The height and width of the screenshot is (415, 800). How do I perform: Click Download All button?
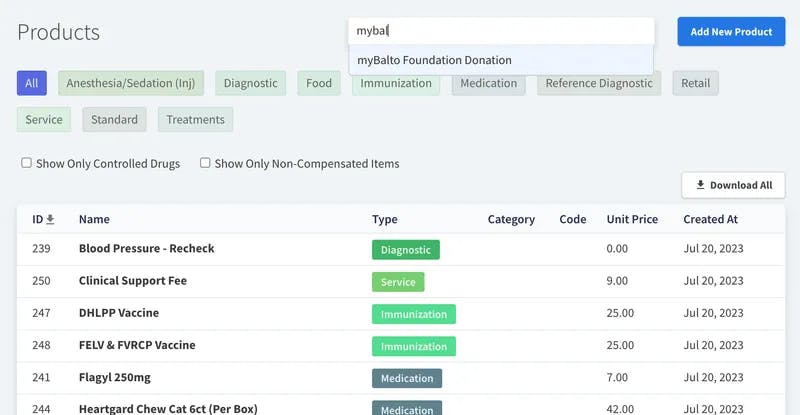tap(733, 185)
